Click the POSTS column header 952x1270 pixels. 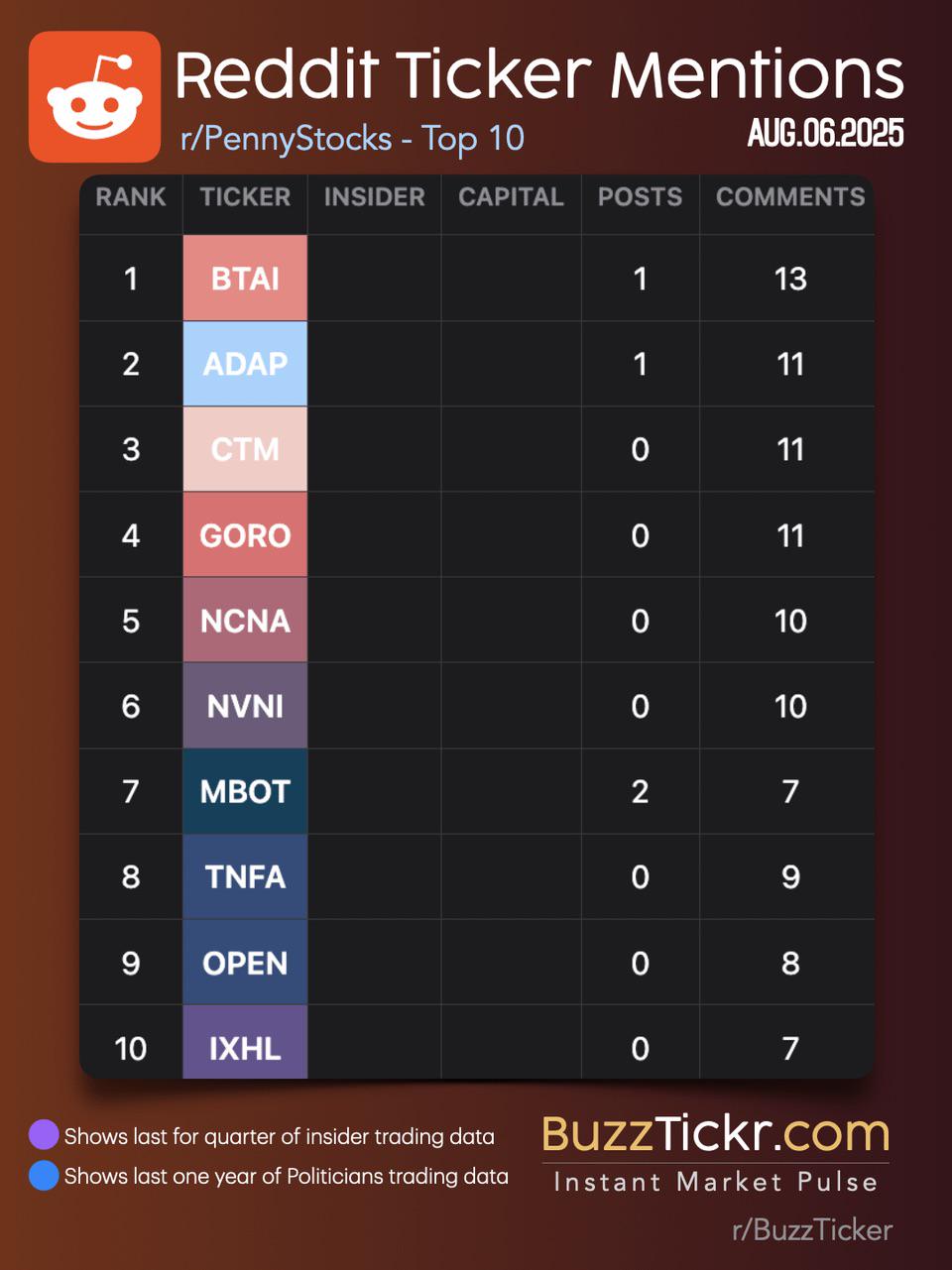640,196
